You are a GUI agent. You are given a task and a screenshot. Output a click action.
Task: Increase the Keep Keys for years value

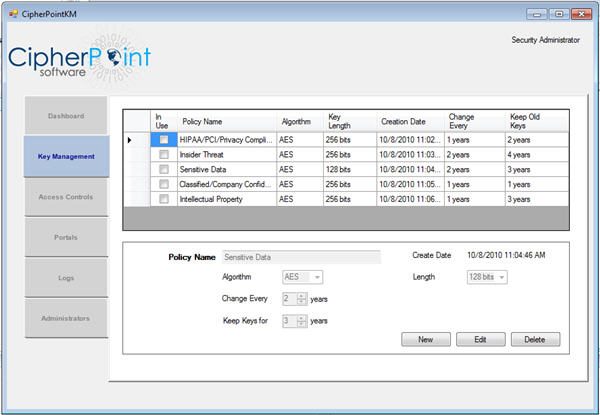coord(302,318)
